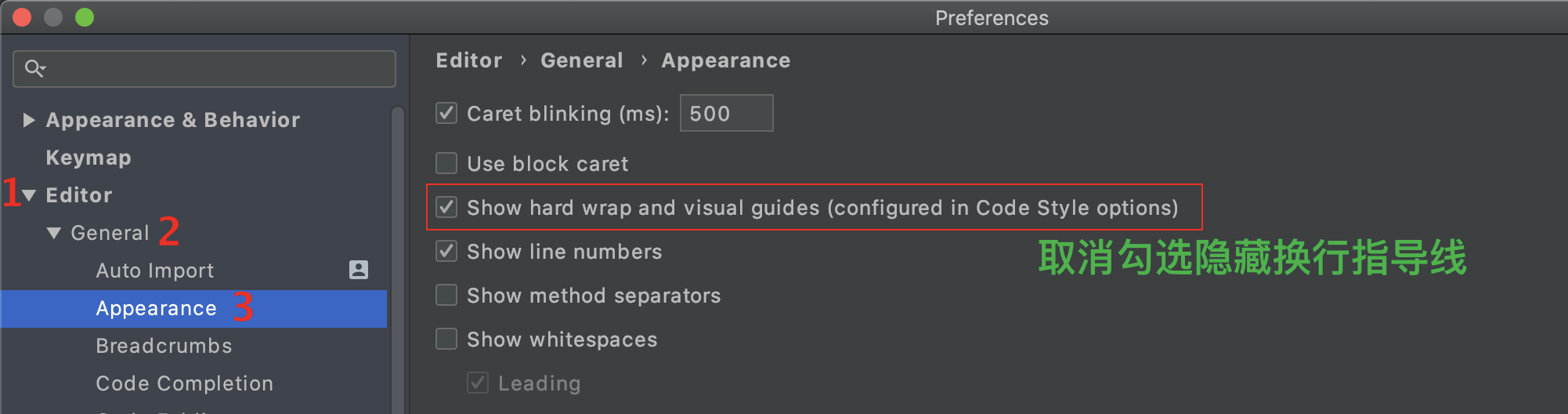Go to Code Completion settings
Screen dimensions: 1568x414
point(185,383)
